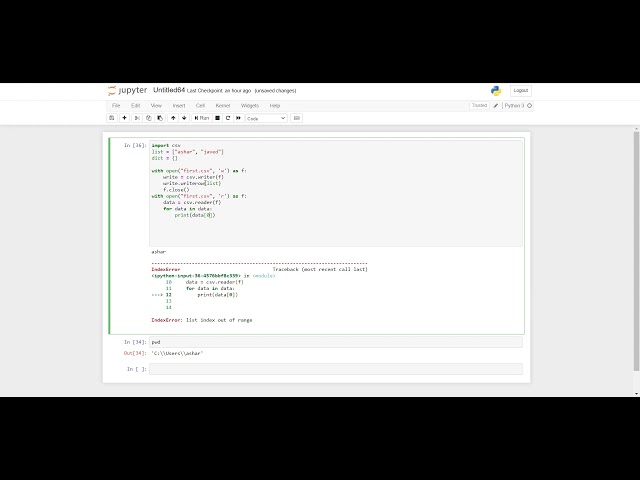
Task: Click the Traceback (most recent call last) text
Action: pos(320,269)
